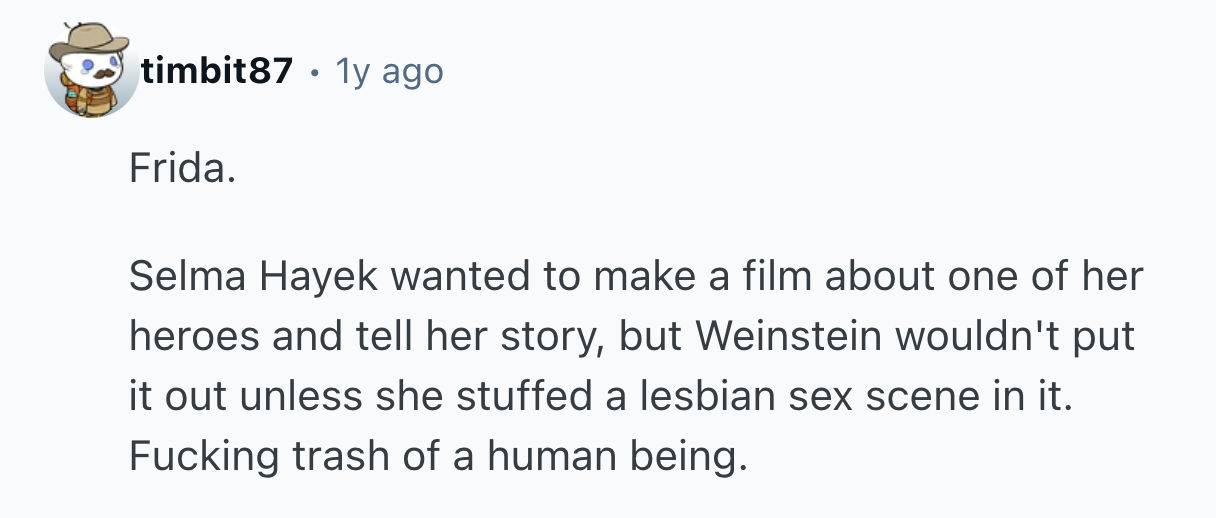The image size is (1216, 518).
Task: Click the "Frida." line of the comment
Action: tap(182, 171)
